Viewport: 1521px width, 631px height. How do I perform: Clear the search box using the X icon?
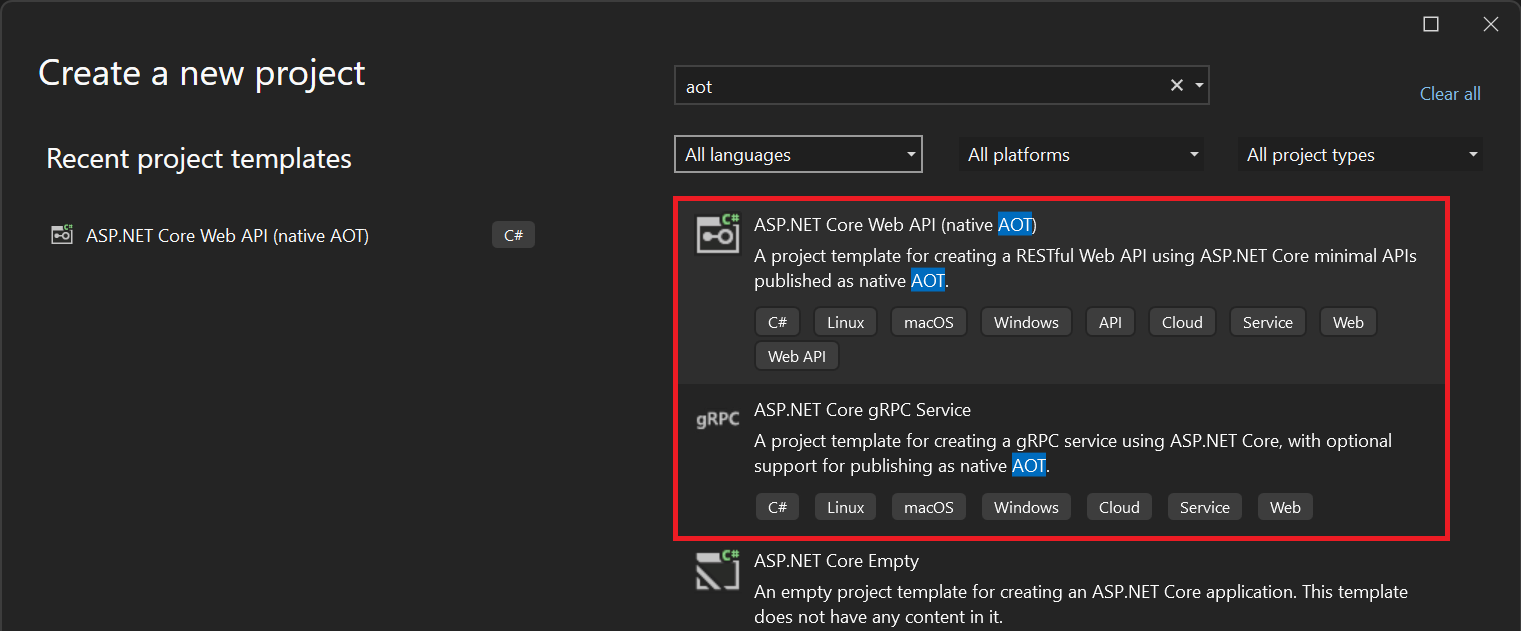pyautogui.click(x=1176, y=85)
